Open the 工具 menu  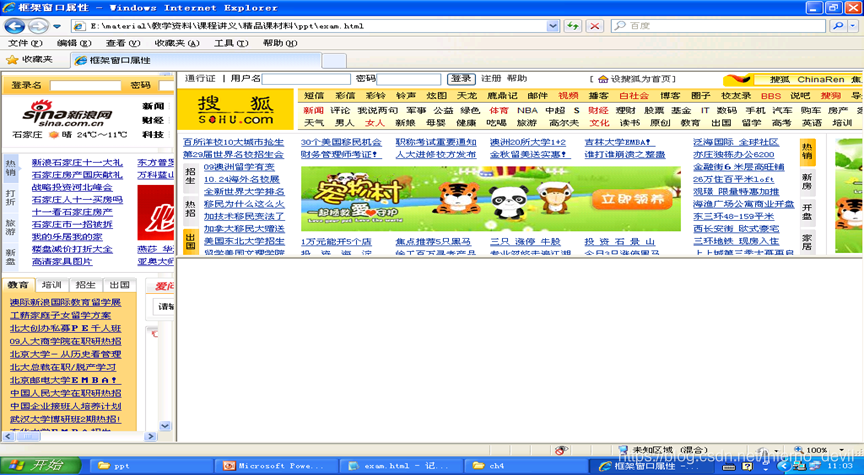tap(231, 43)
